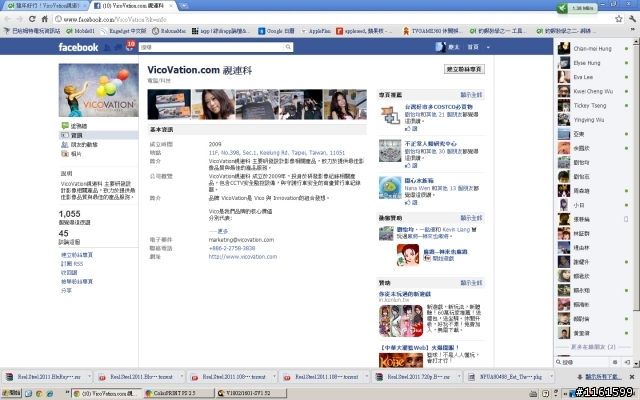Screen dimensions: 640x400
Task: Chat with Yingying Wu
Action: pyautogui.click(x=593, y=120)
